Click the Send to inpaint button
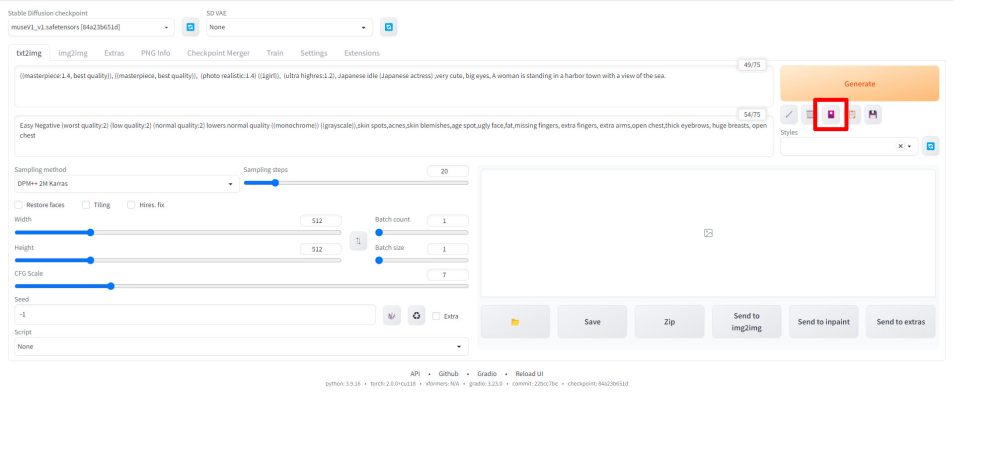The width and height of the screenshot is (1000, 462). tap(823, 322)
